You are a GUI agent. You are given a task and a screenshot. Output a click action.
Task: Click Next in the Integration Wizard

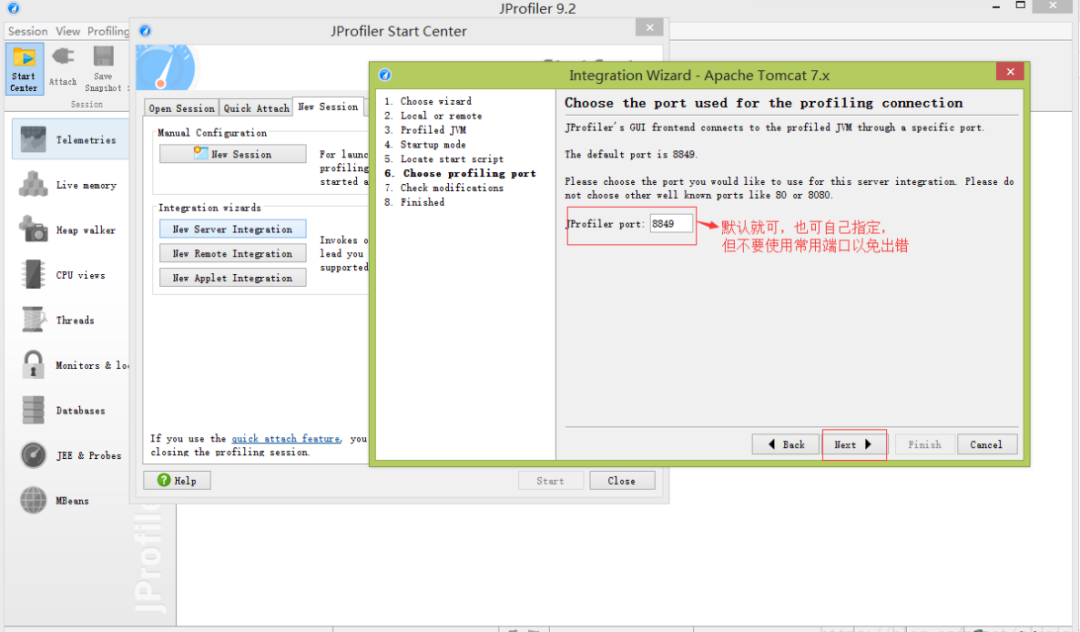coord(853,444)
